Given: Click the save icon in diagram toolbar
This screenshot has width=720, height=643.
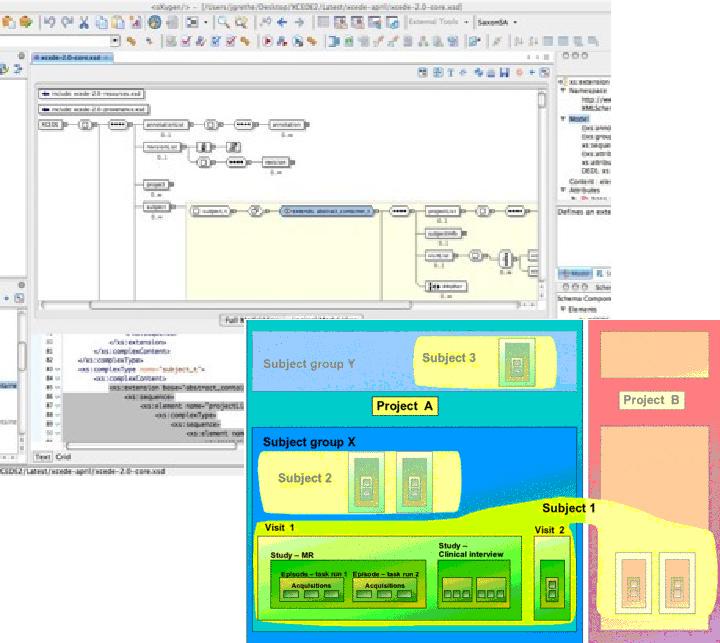Looking at the screenshot, I should click(506, 73).
